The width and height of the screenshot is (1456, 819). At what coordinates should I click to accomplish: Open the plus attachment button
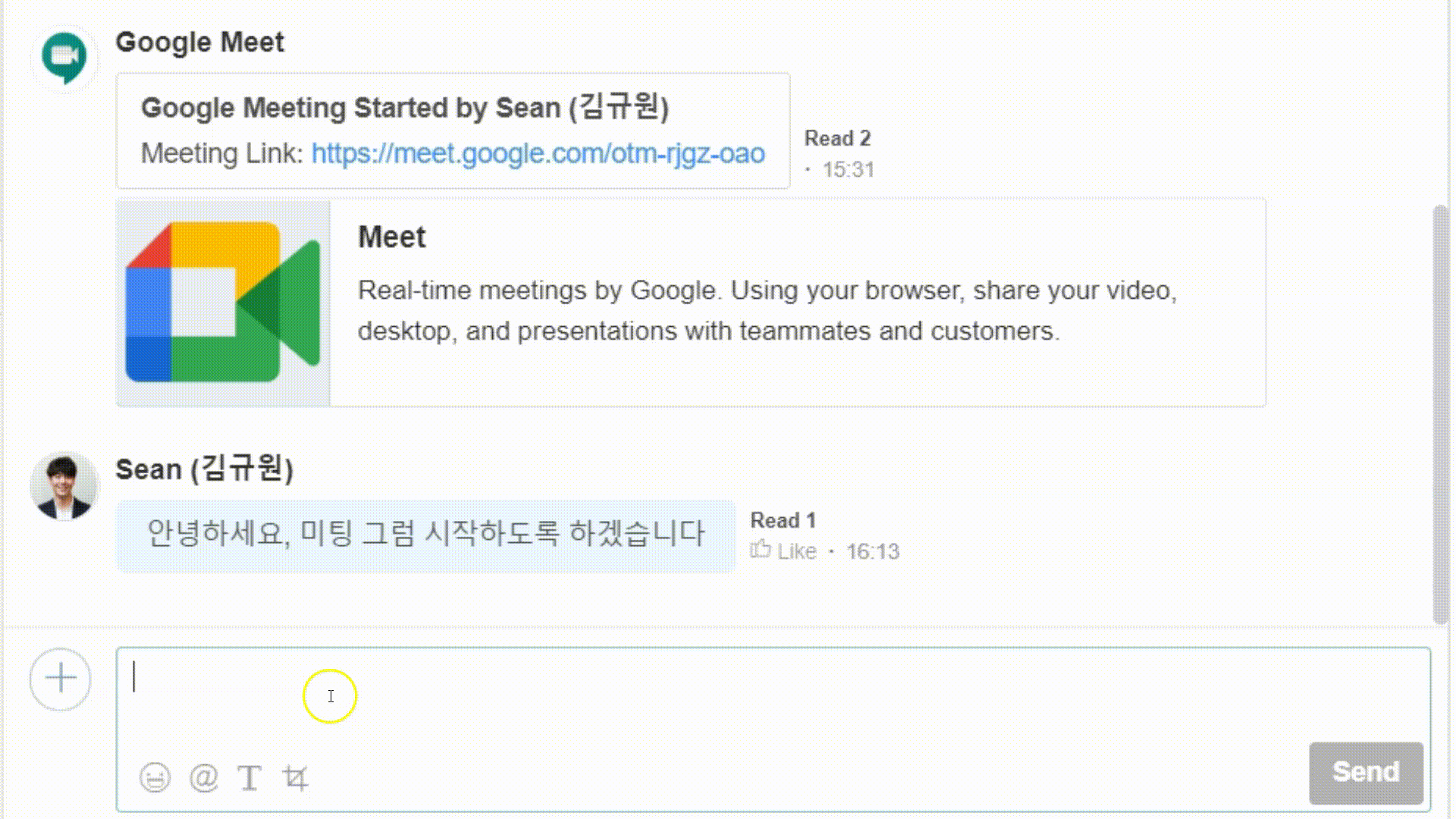pos(61,679)
